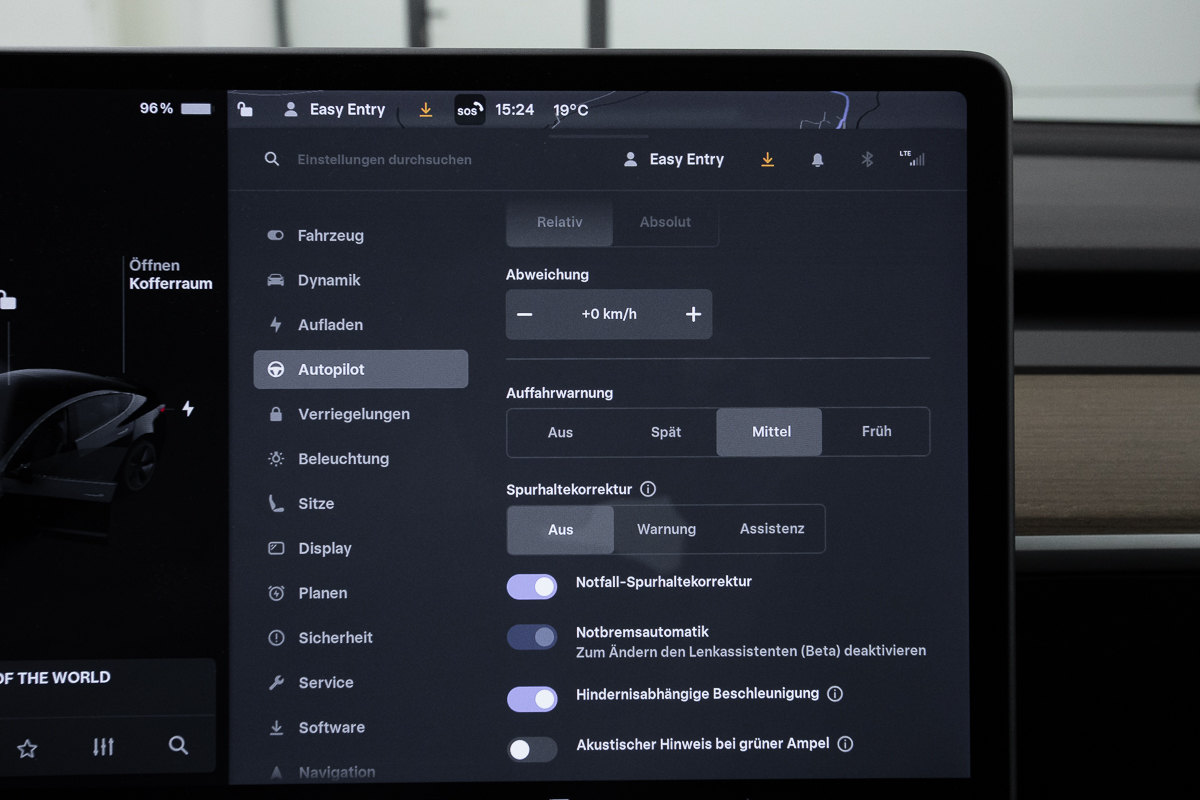
Task: Tap the lock icon in top status bar
Action: tap(245, 109)
